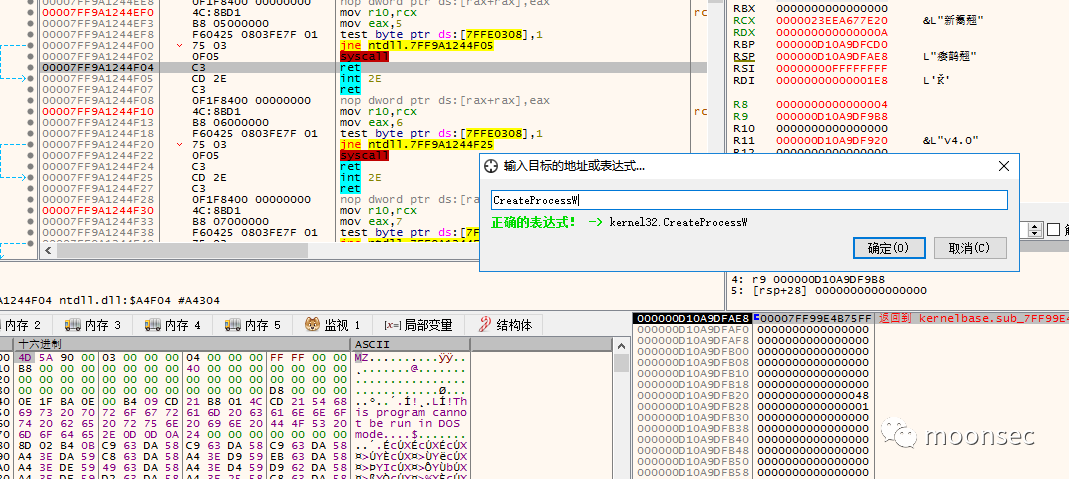Click the stack return value 00007FF99E4B75FF
Image resolution: width=1069 pixels, height=479 pixels.
pos(815,318)
